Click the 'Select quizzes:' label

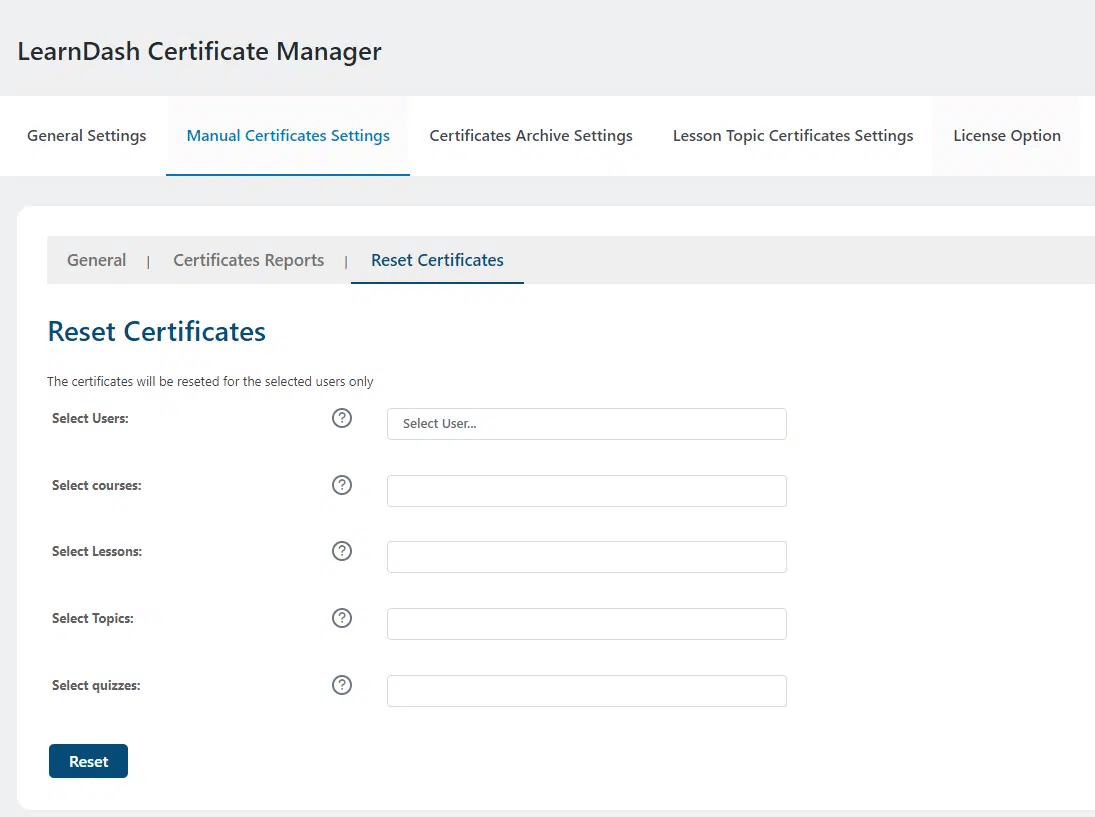click(x=96, y=686)
